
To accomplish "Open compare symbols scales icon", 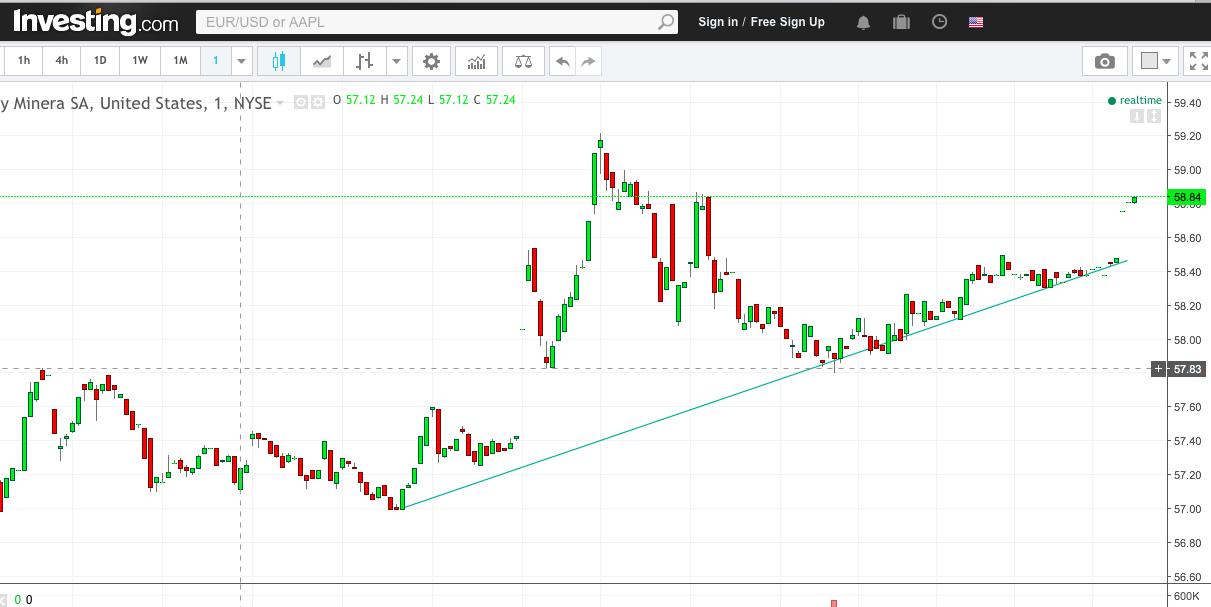I will pos(523,61).
